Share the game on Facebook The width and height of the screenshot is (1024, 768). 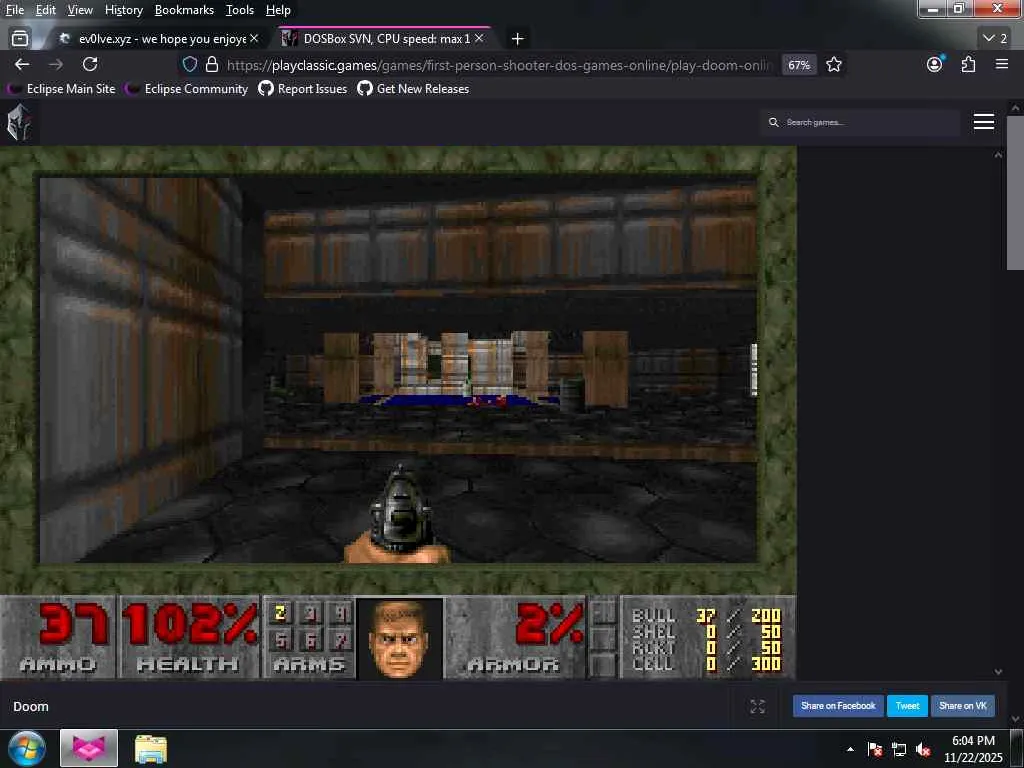[838, 705]
